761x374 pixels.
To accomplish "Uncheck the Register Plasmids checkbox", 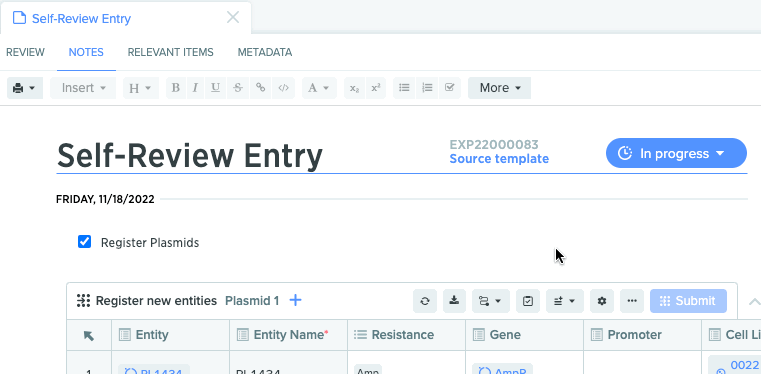I will 84,242.
